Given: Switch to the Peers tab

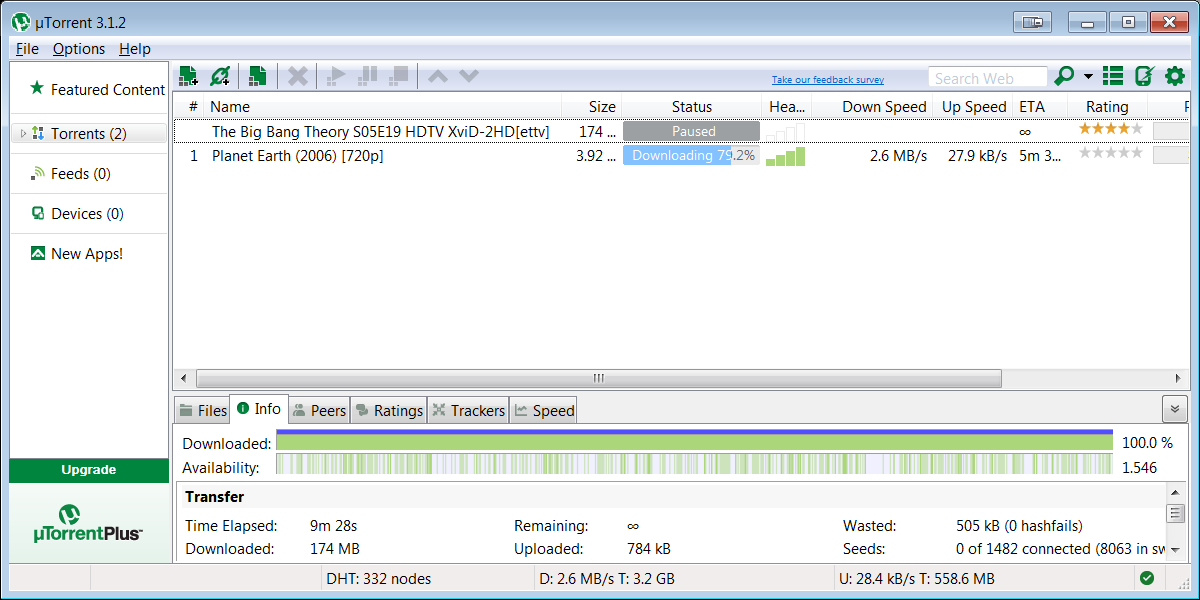Looking at the screenshot, I should pos(319,410).
